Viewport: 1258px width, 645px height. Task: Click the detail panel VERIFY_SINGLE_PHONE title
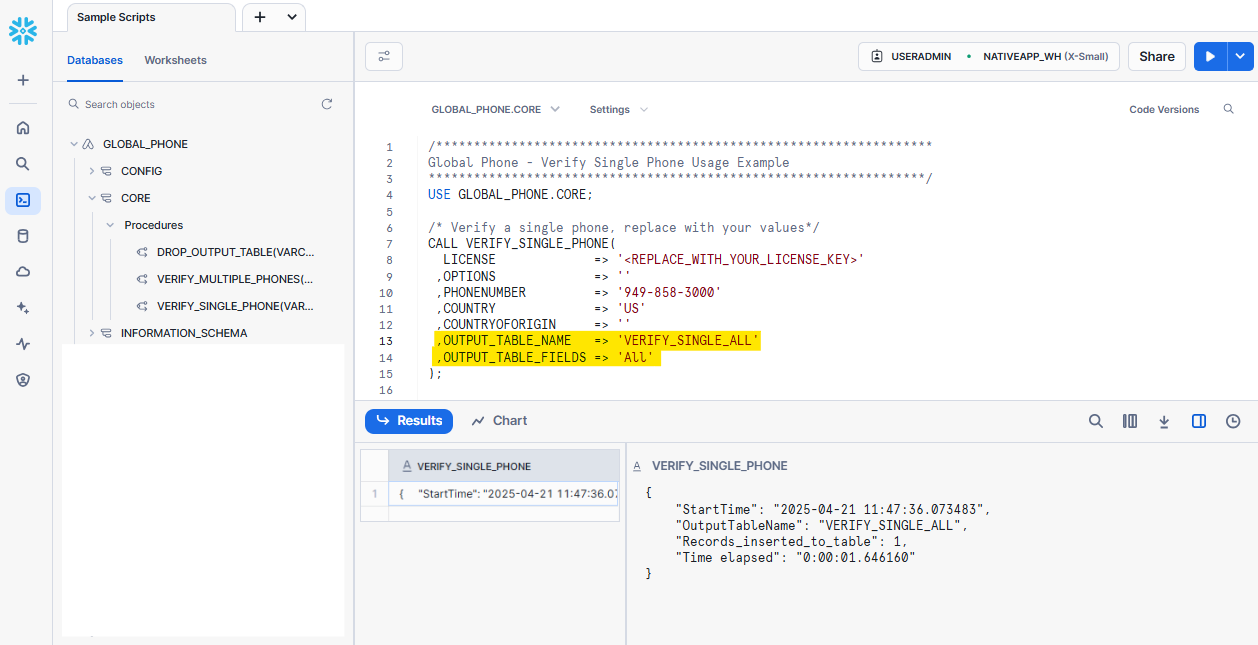tap(719, 466)
